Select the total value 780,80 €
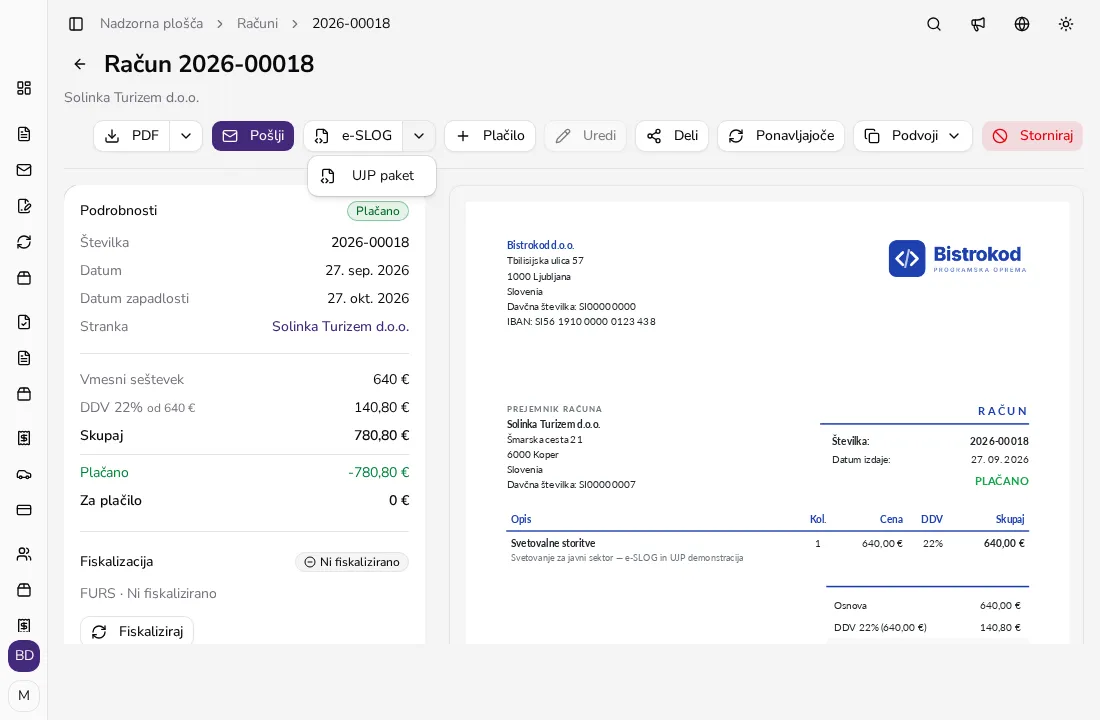1100x720 pixels. point(382,435)
